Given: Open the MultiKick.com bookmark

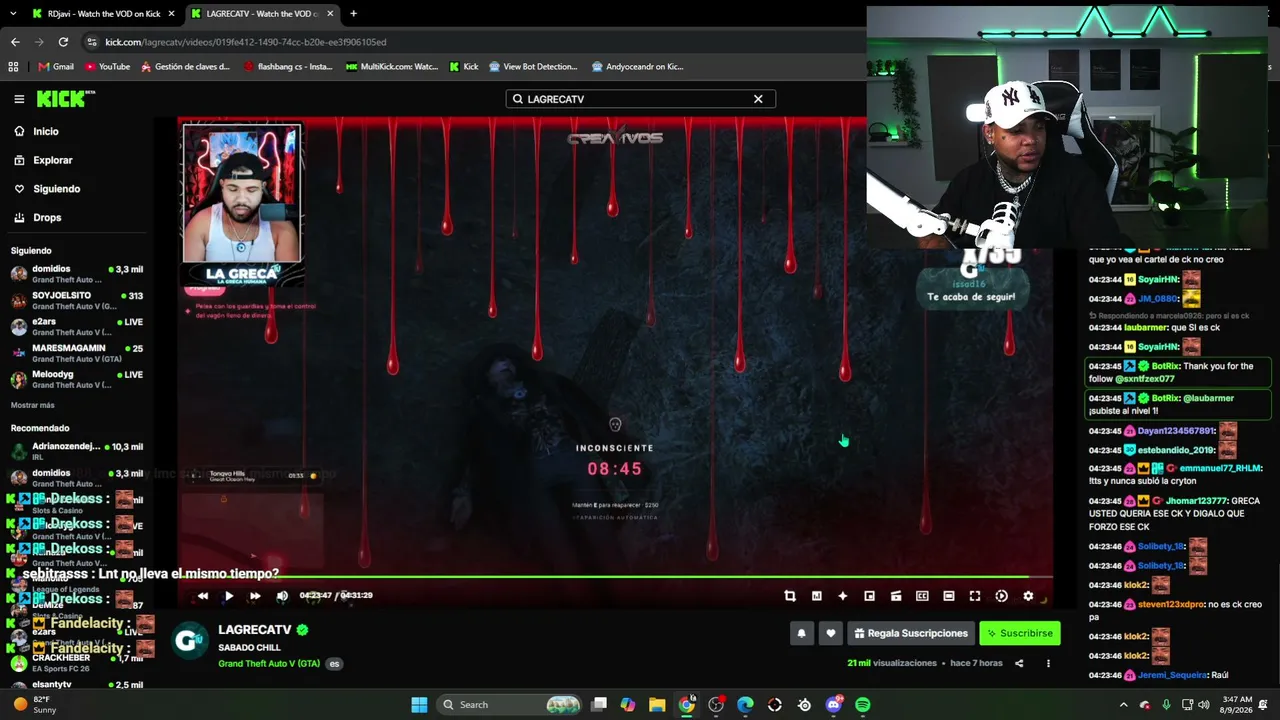Looking at the screenshot, I should pyautogui.click(x=392, y=67).
